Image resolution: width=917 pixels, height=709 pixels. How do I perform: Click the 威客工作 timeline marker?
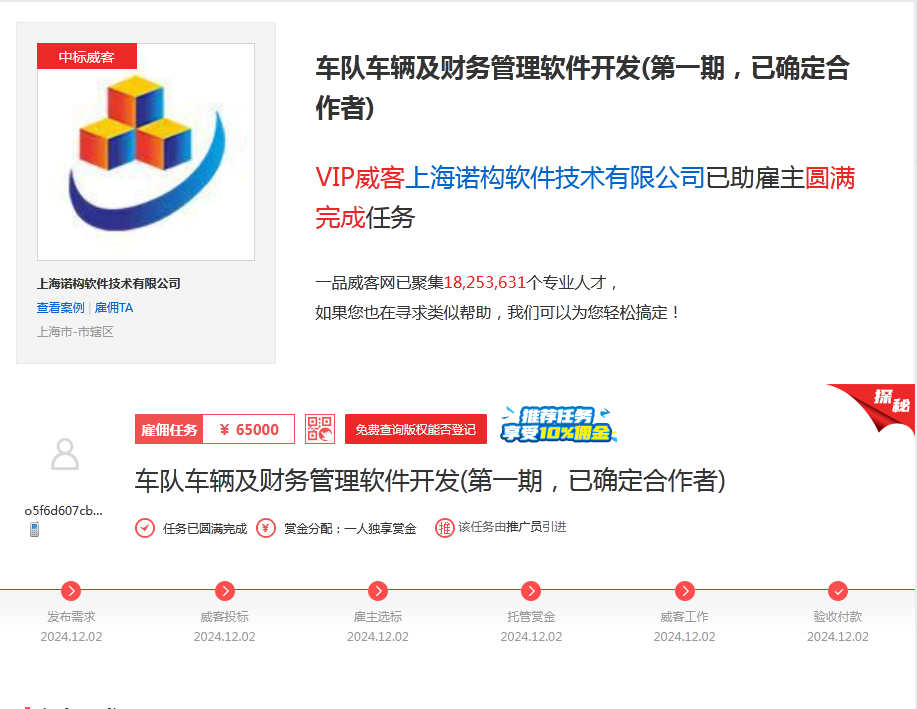(685, 591)
